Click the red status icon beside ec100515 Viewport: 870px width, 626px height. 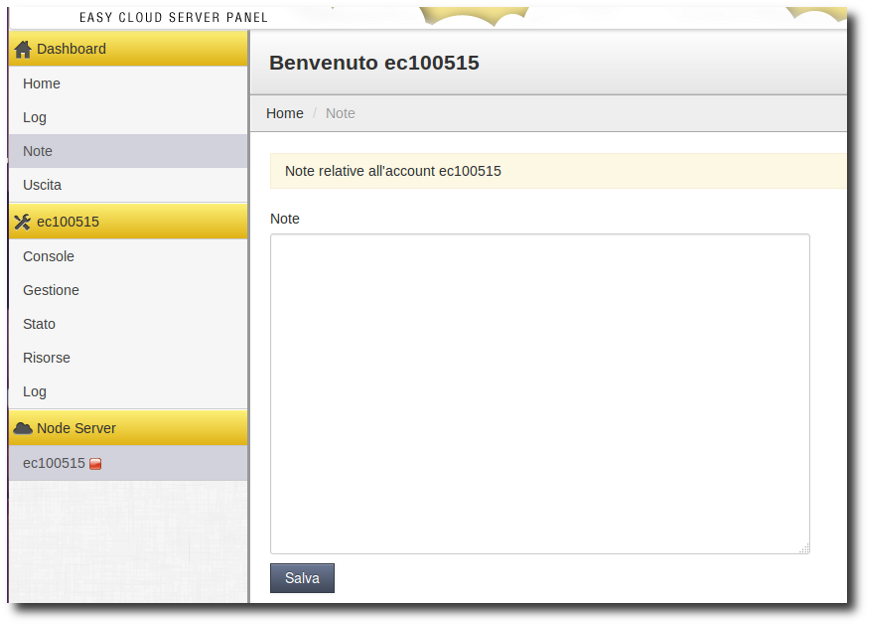[95, 464]
